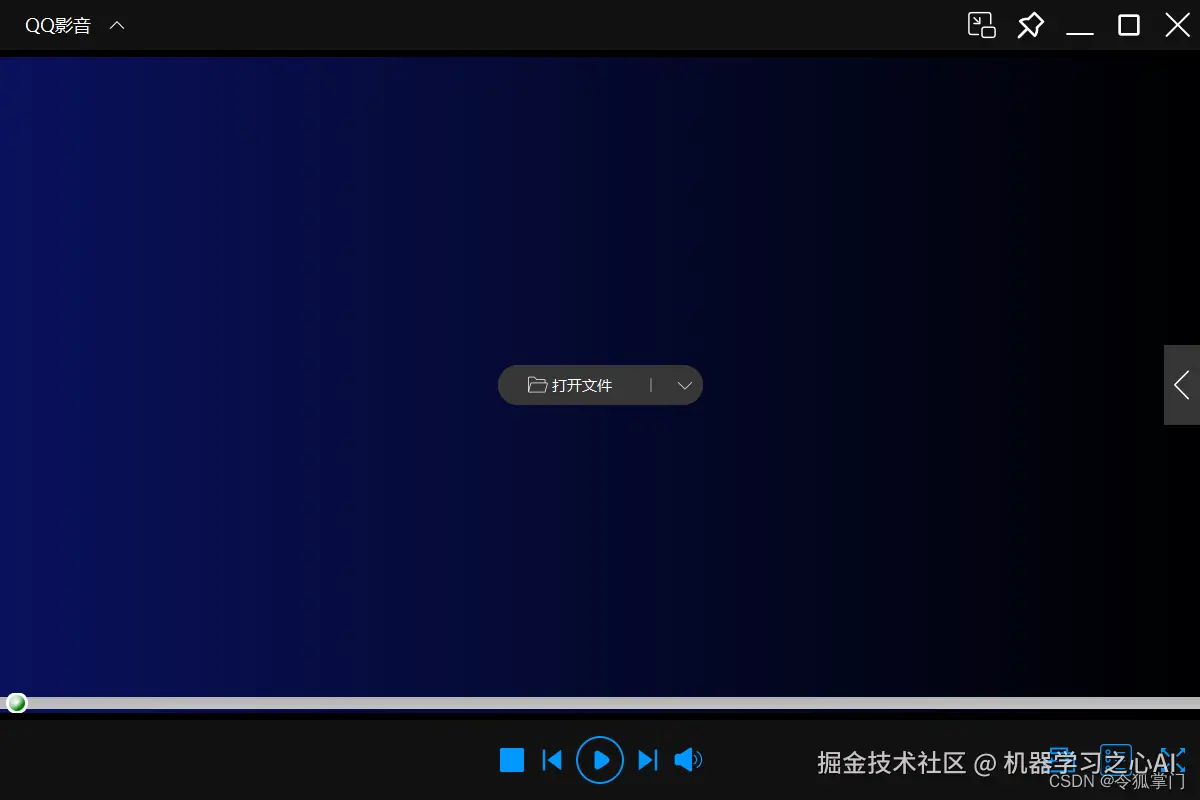This screenshot has width=1200, height=800.
Task: Pin the player always on top
Action: pyautogui.click(x=1030, y=25)
